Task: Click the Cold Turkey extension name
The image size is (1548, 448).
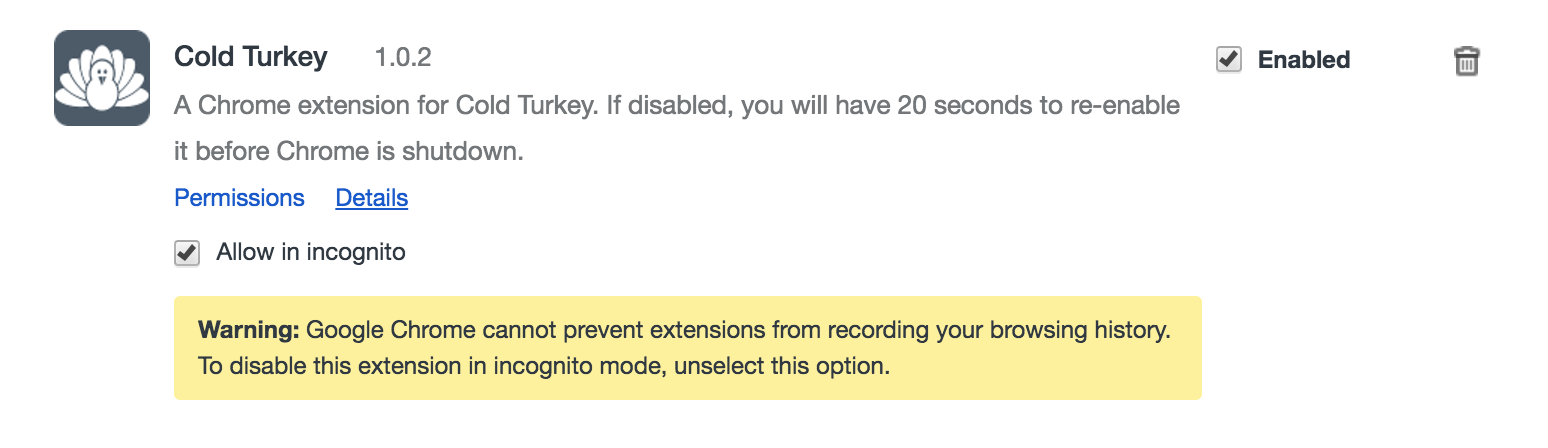Action: 250,57
